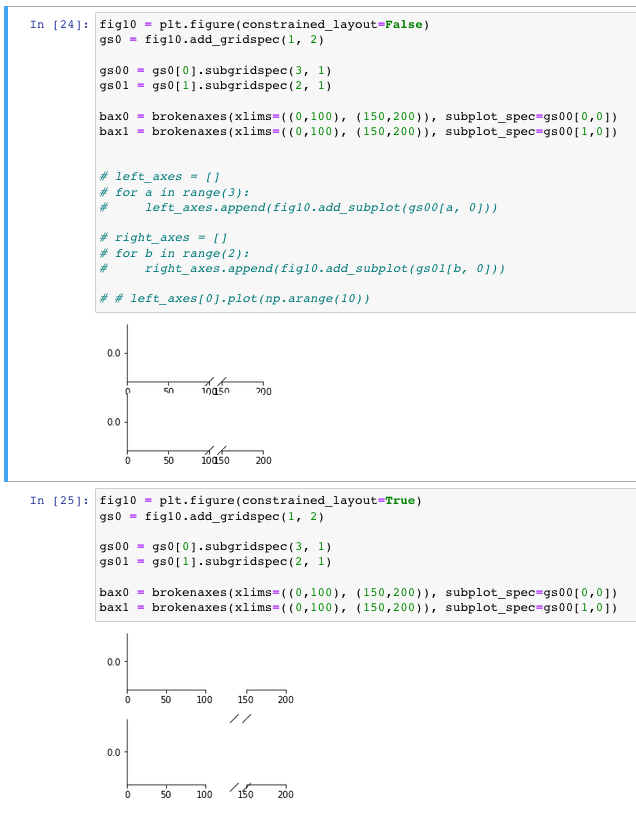The height and width of the screenshot is (818, 636).
Task: Select the upper plot in cell 24 output
Action: tap(189, 360)
